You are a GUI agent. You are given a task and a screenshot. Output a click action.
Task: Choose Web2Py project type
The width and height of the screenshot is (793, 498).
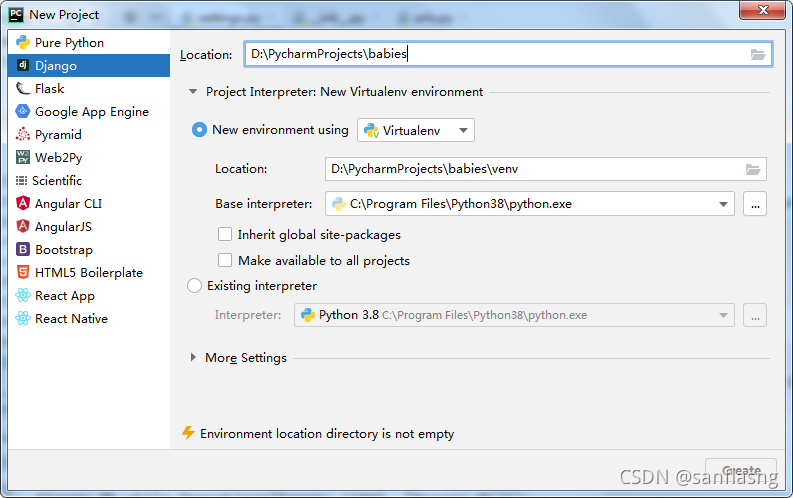(89, 157)
